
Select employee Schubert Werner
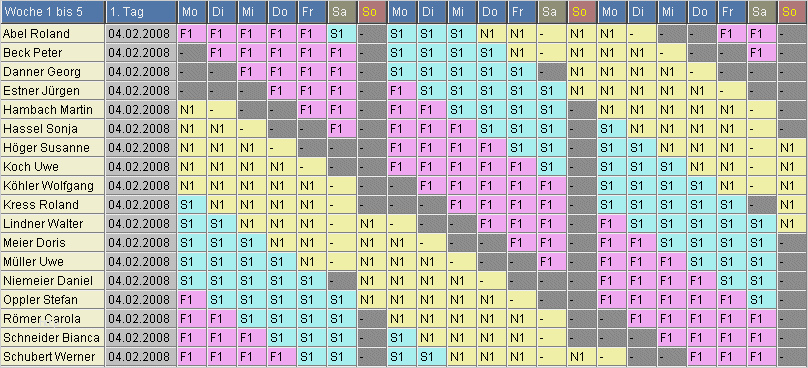pos(52,357)
